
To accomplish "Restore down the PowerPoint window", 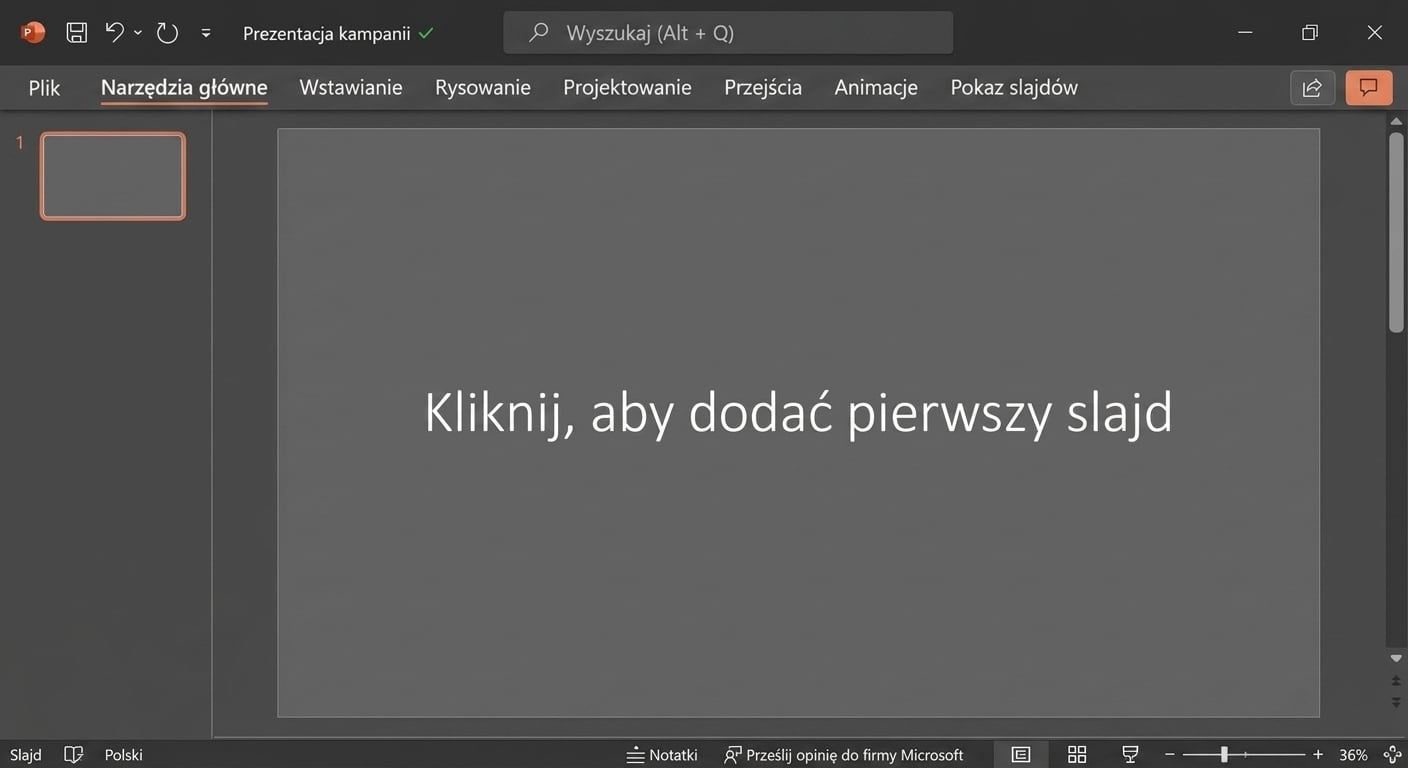I will [x=1310, y=33].
